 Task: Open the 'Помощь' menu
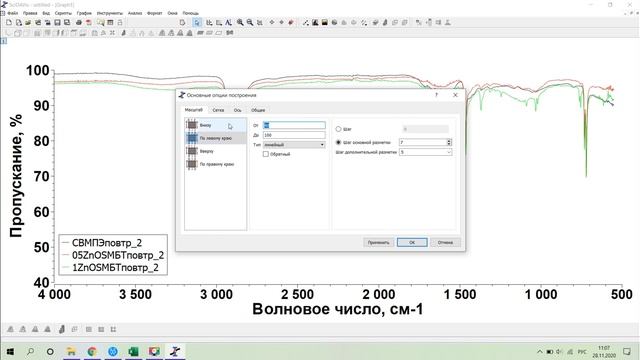[x=191, y=13]
